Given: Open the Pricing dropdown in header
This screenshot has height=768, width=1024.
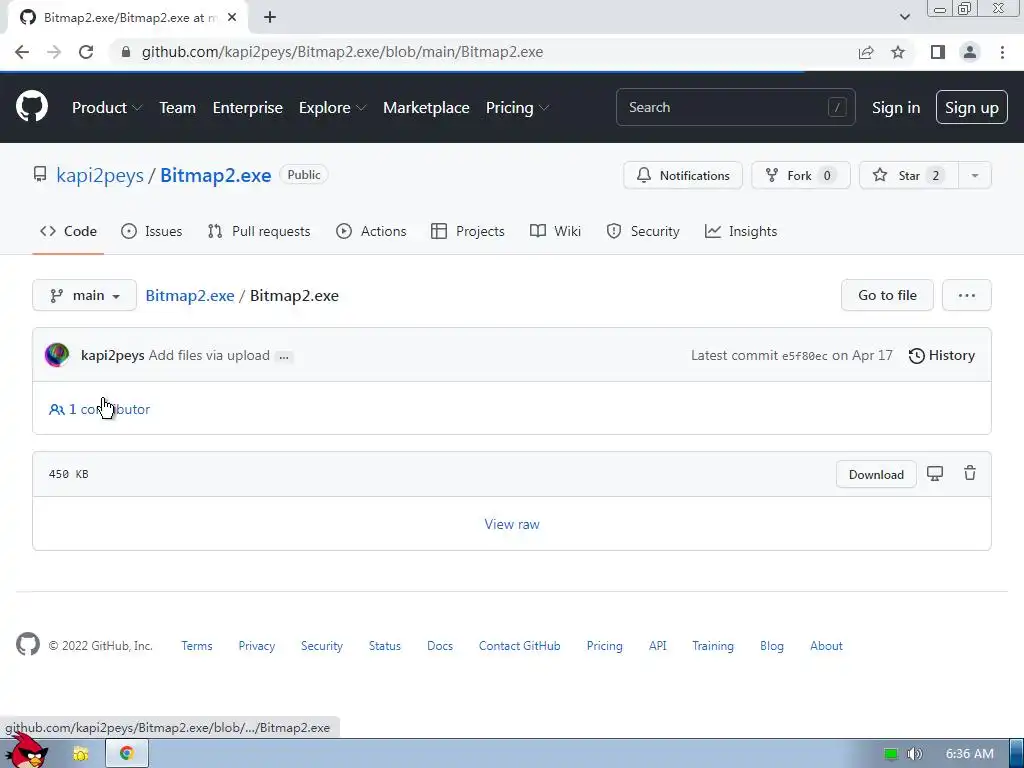Looking at the screenshot, I should point(517,108).
